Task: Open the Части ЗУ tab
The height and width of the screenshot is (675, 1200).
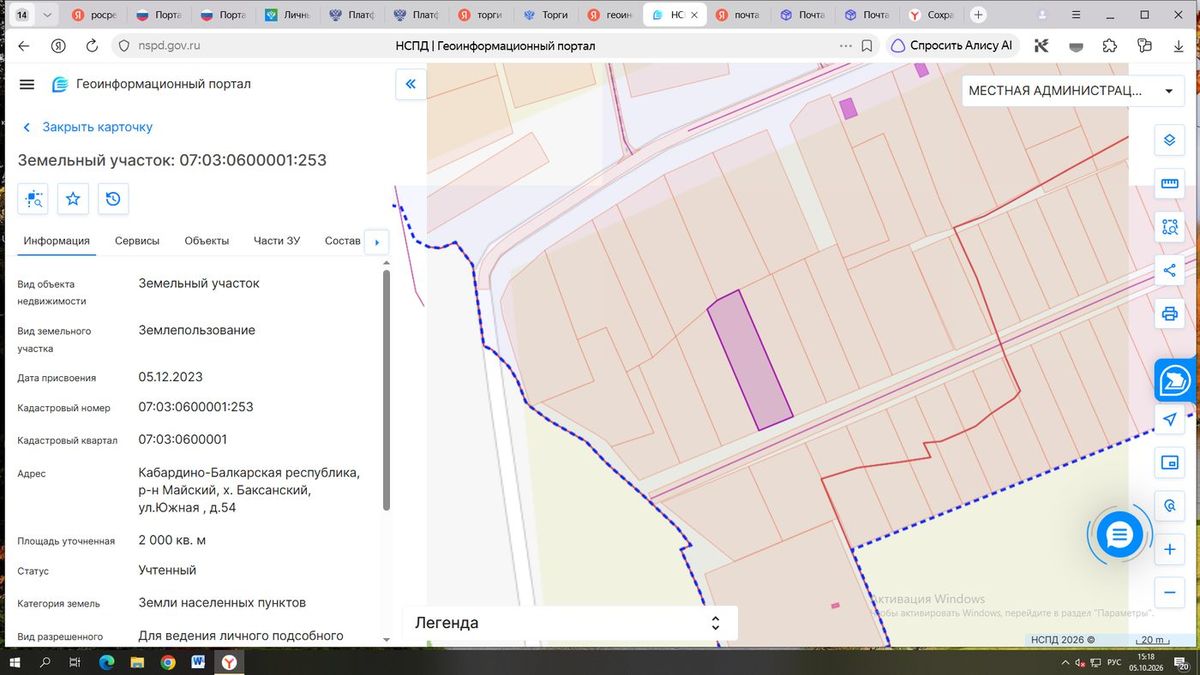Action: coord(277,241)
